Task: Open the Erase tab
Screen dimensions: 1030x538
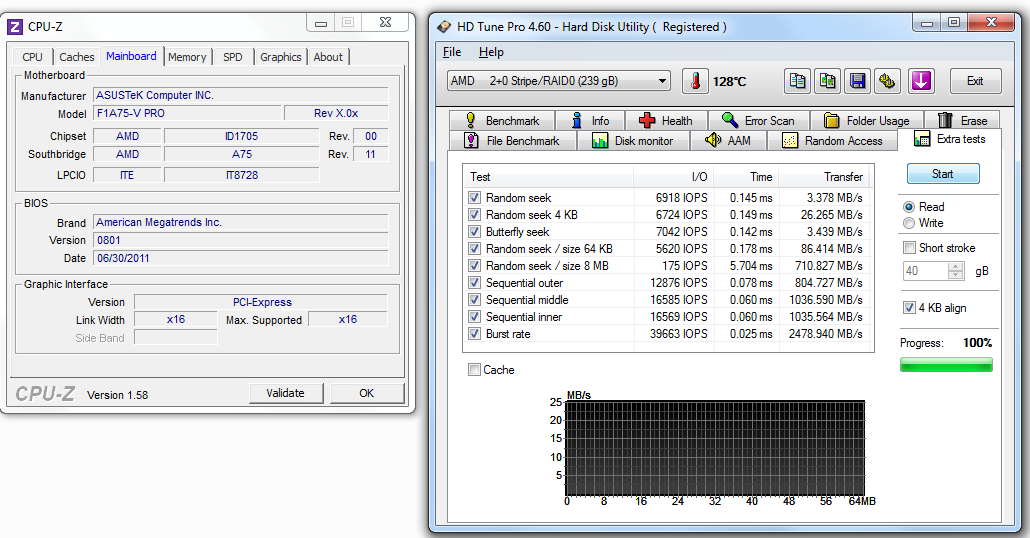Action: pyautogui.click(x=962, y=121)
